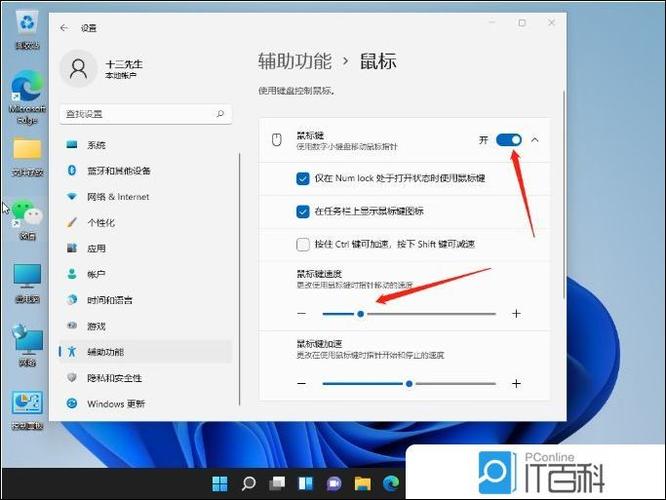This screenshot has height=500, width=666.
Task: Open Bluetooth icon for 蓝牙和其他设备
Action: [72, 170]
